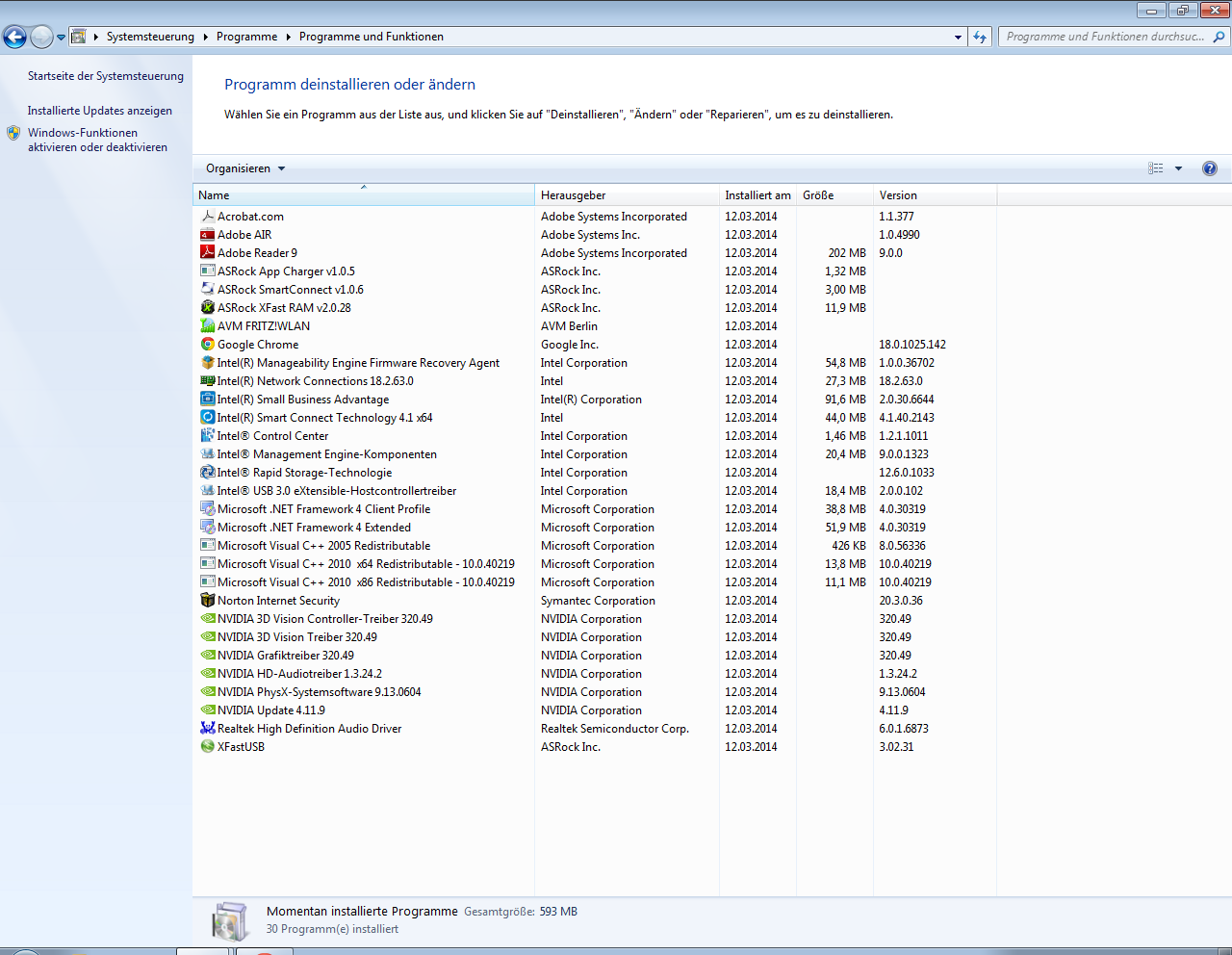Screen dimensions: 1232x955
Task: Expand breadcrumb arrow after Programme
Action: 288,37
